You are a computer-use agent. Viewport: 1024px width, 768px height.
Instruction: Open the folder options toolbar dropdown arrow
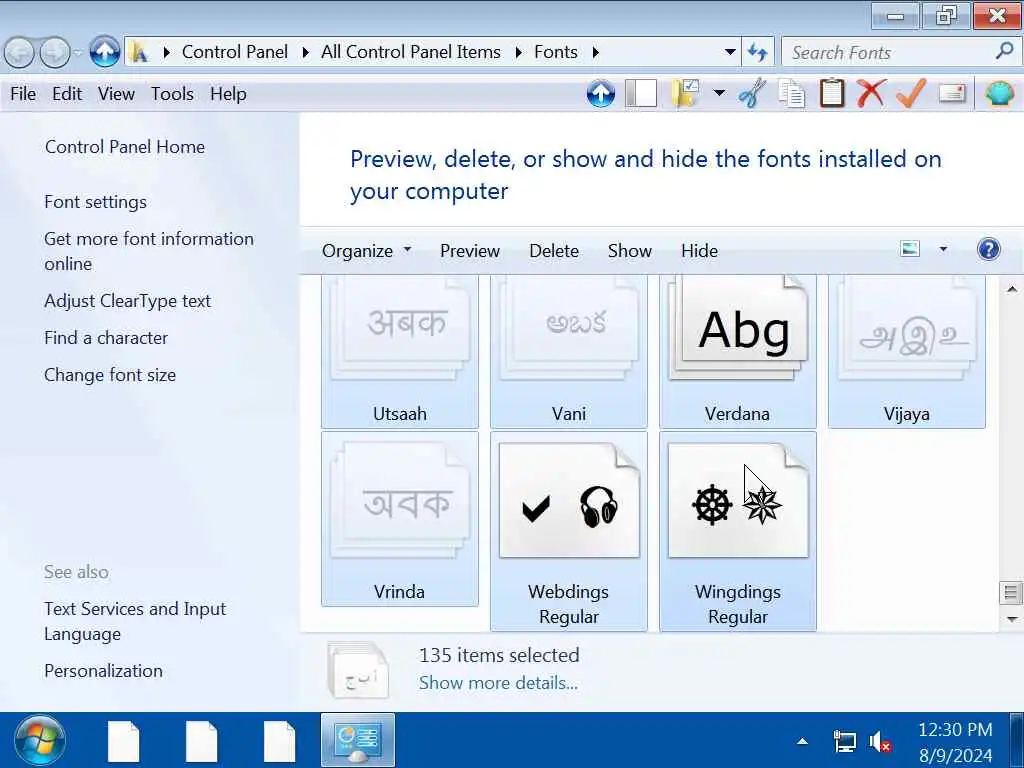719,93
